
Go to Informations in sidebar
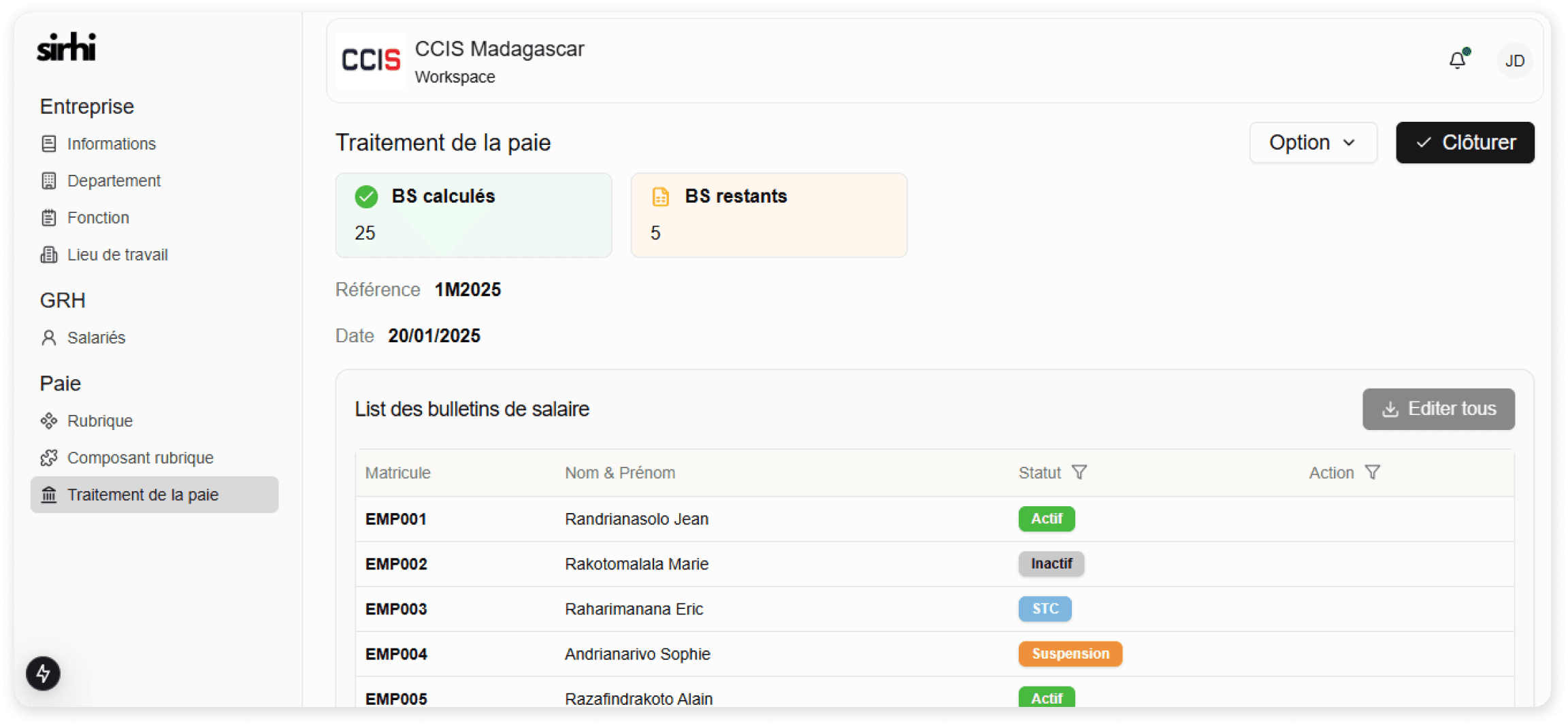(111, 144)
